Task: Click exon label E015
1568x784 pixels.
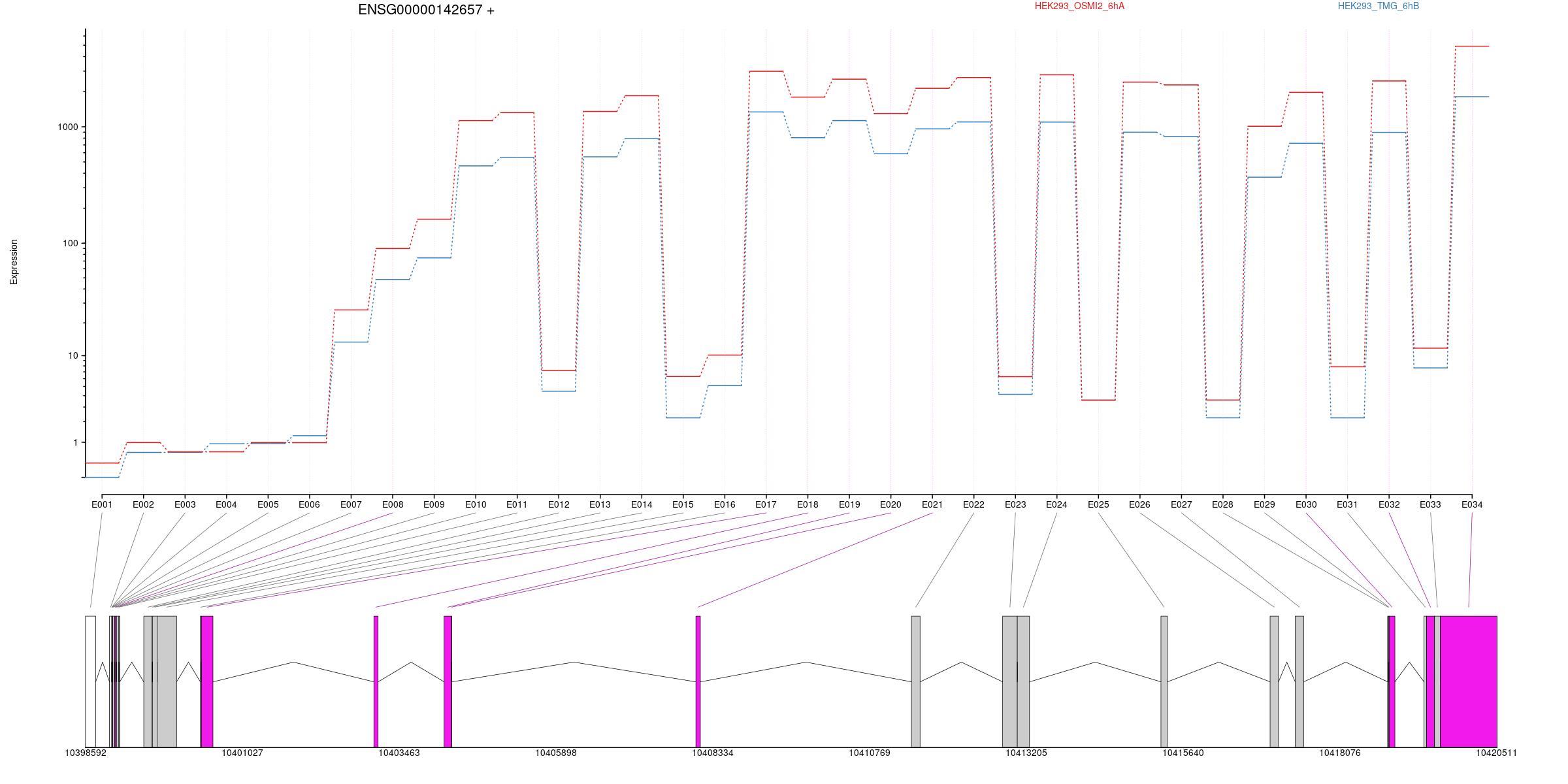Action: click(x=683, y=504)
